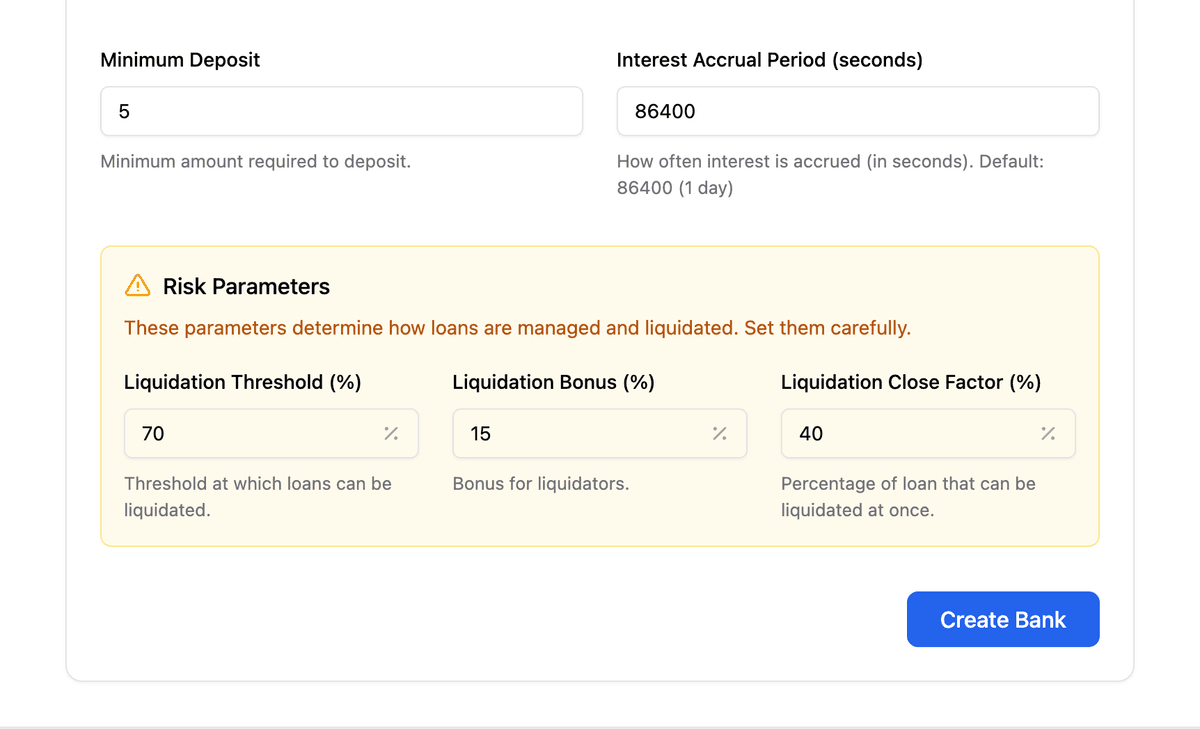Screen dimensions: 1200x729
Task: Click the Risk Parameters warning triangle icon
Action: click(x=137, y=286)
